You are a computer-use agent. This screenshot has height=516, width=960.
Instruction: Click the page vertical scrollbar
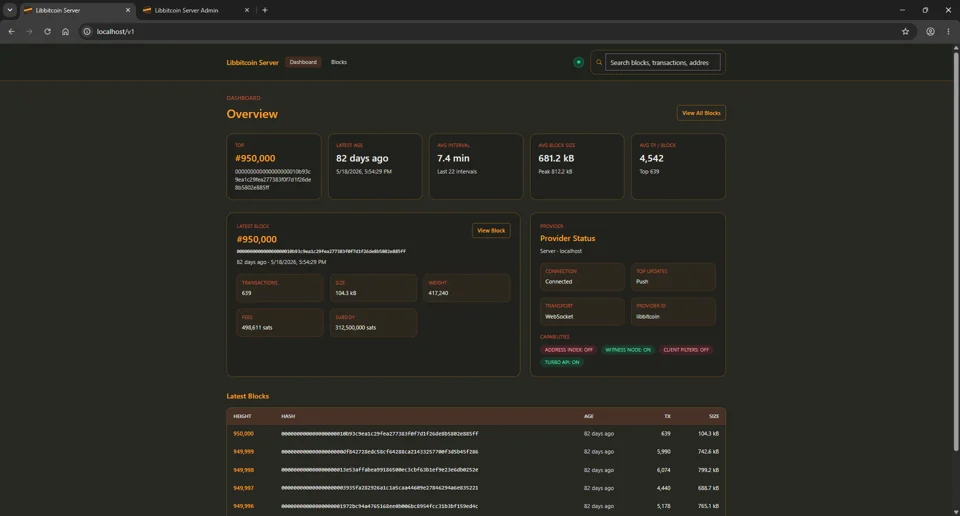(x=956, y=251)
